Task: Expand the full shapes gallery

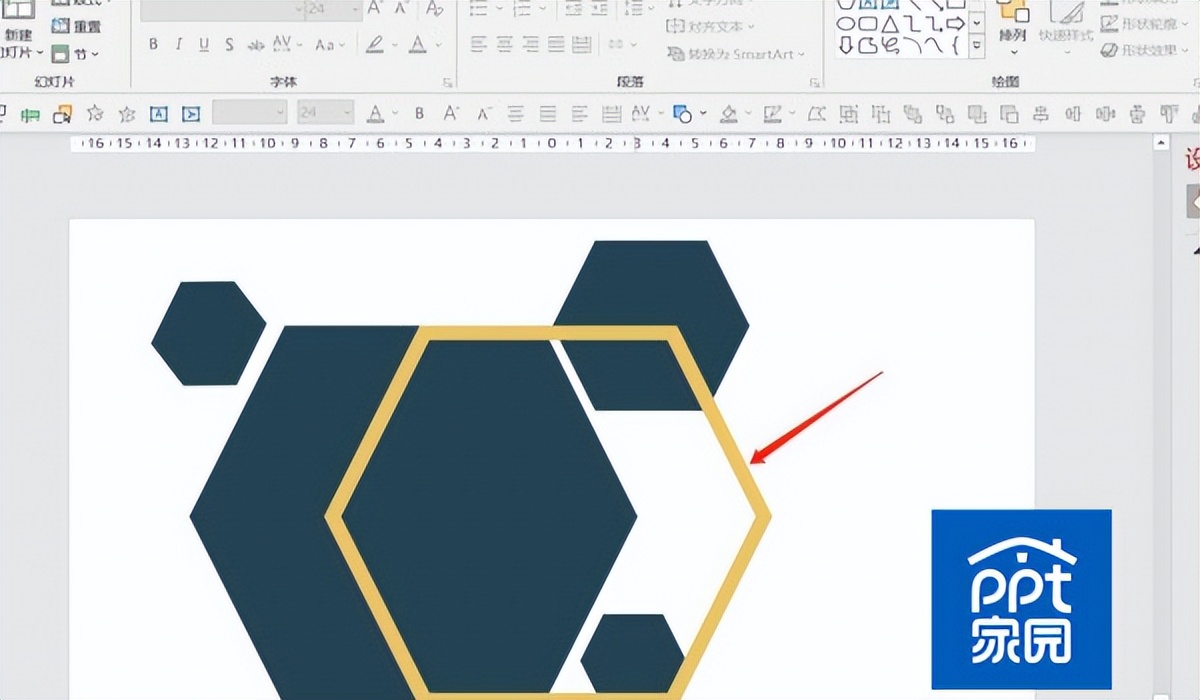Action: tap(977, 46)
